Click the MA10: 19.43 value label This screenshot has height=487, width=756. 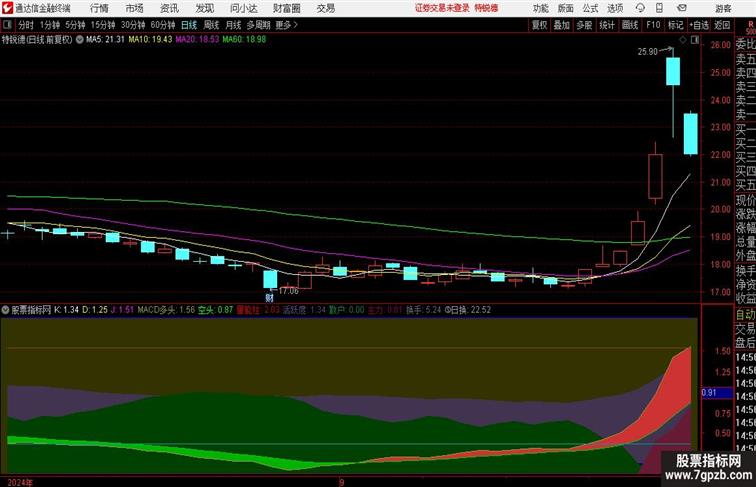pyautogui.click(x=150, y=40)
